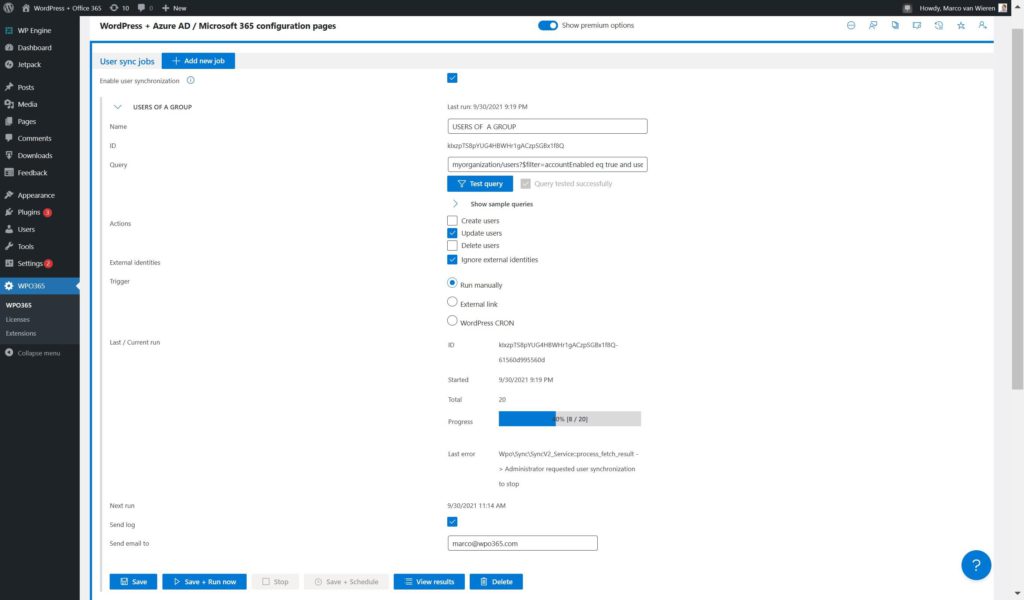The image size is (1024, 600).
Task: Open Extensions submenu link
Action: 21,334
